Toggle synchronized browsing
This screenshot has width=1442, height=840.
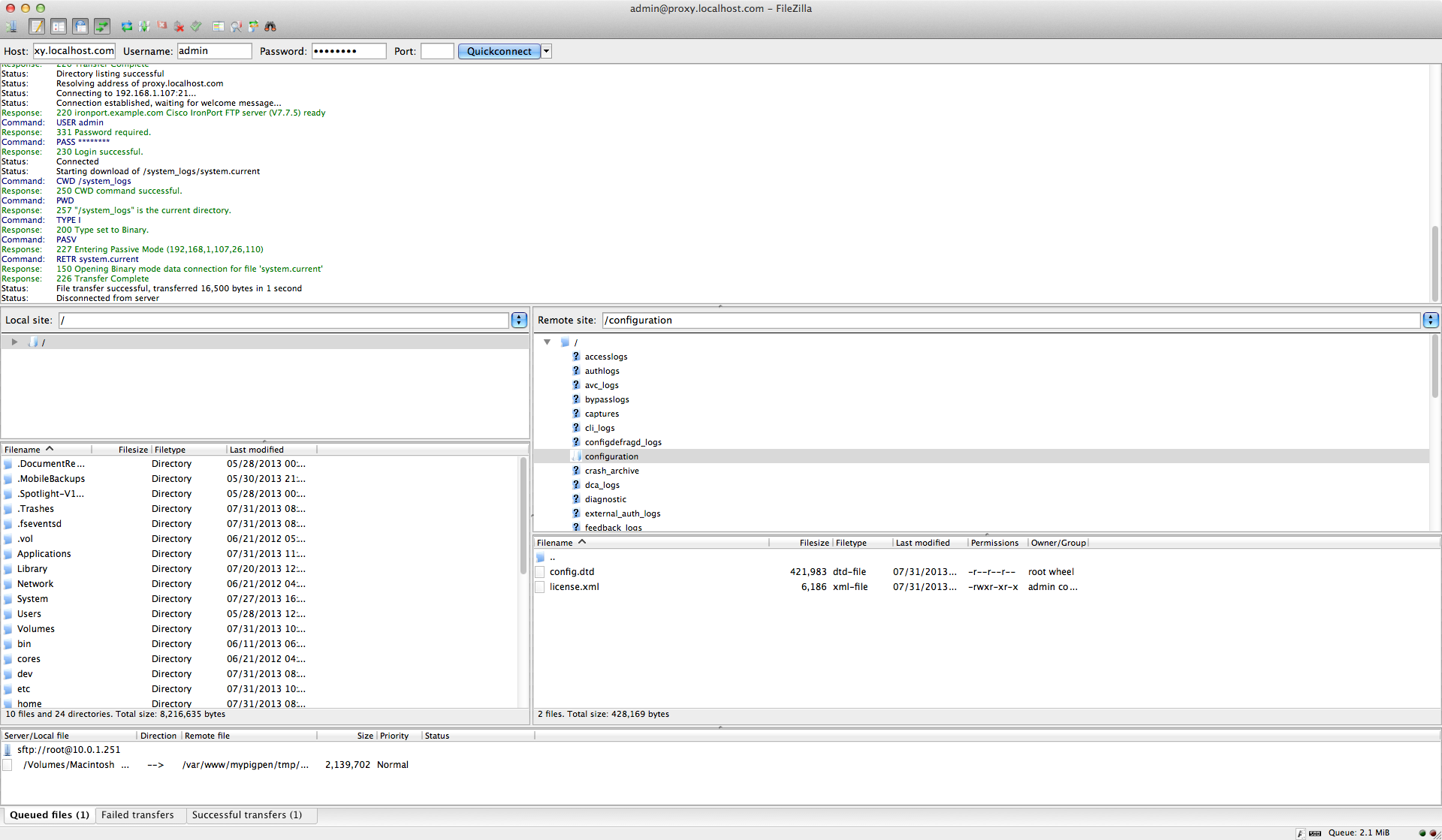tap(253, 27)
